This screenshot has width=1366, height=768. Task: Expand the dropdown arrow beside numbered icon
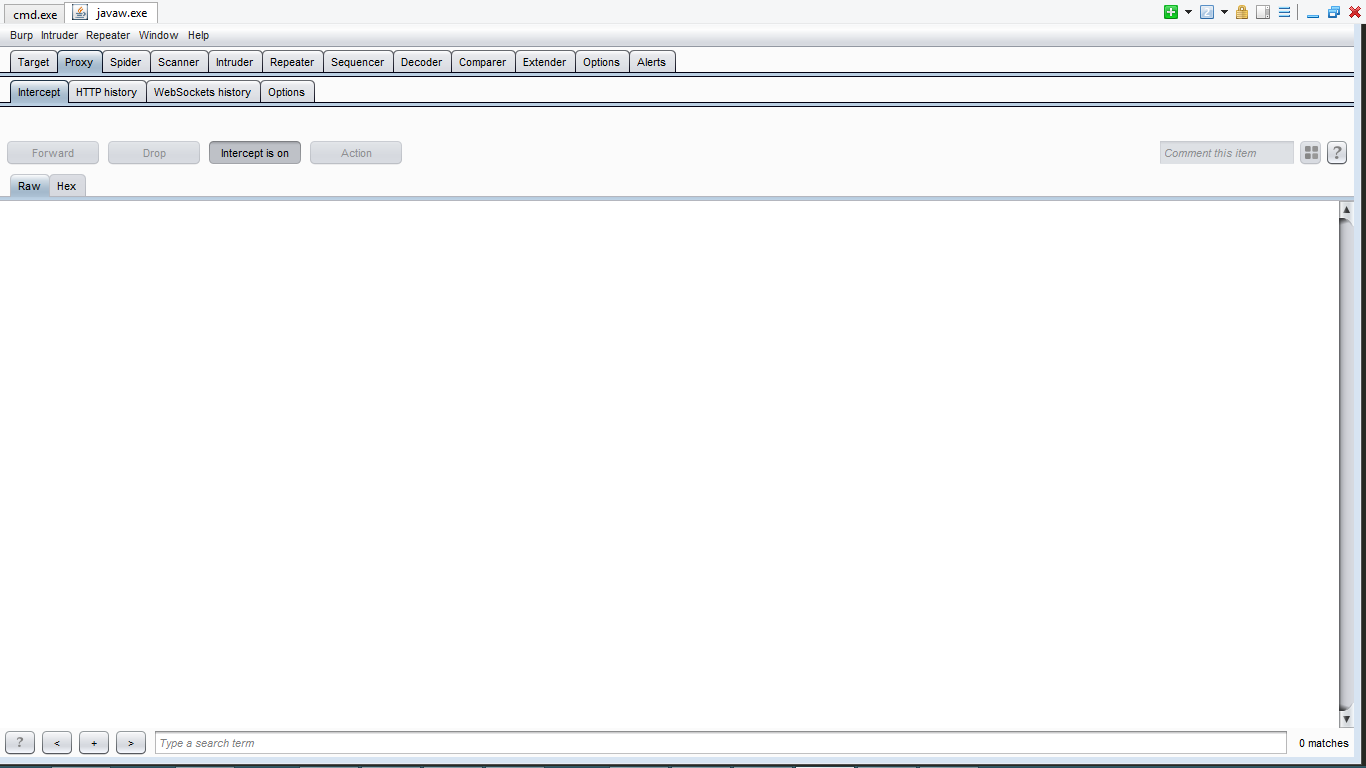(x=1224, y=12)
